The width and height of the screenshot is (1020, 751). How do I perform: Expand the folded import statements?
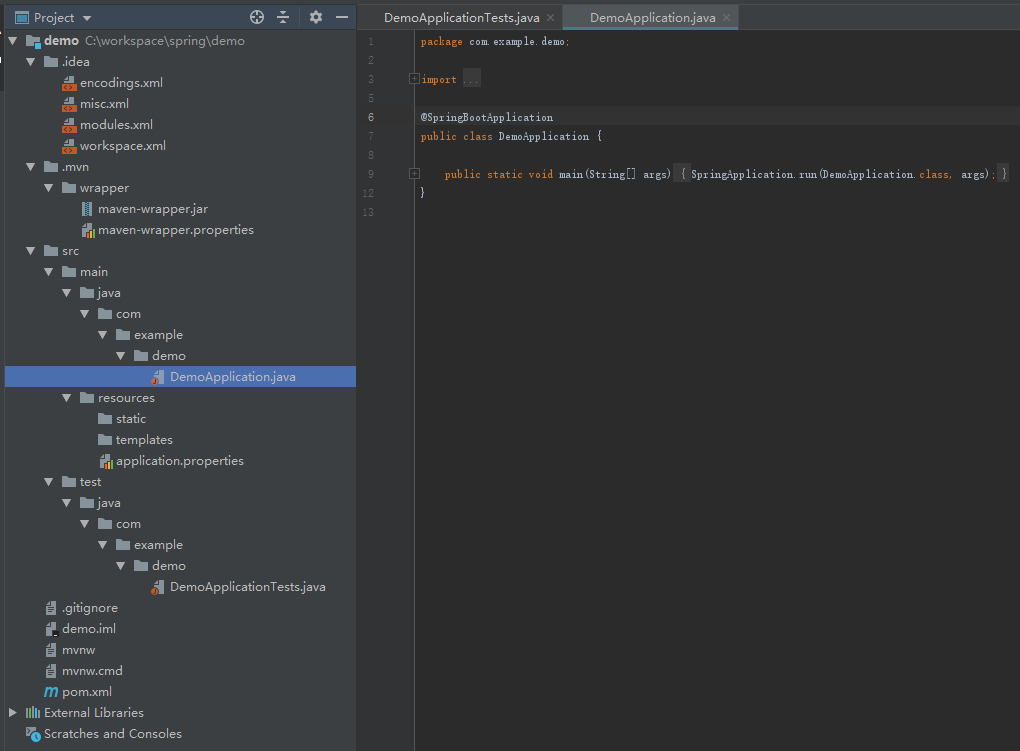click(x=414, y=79)
